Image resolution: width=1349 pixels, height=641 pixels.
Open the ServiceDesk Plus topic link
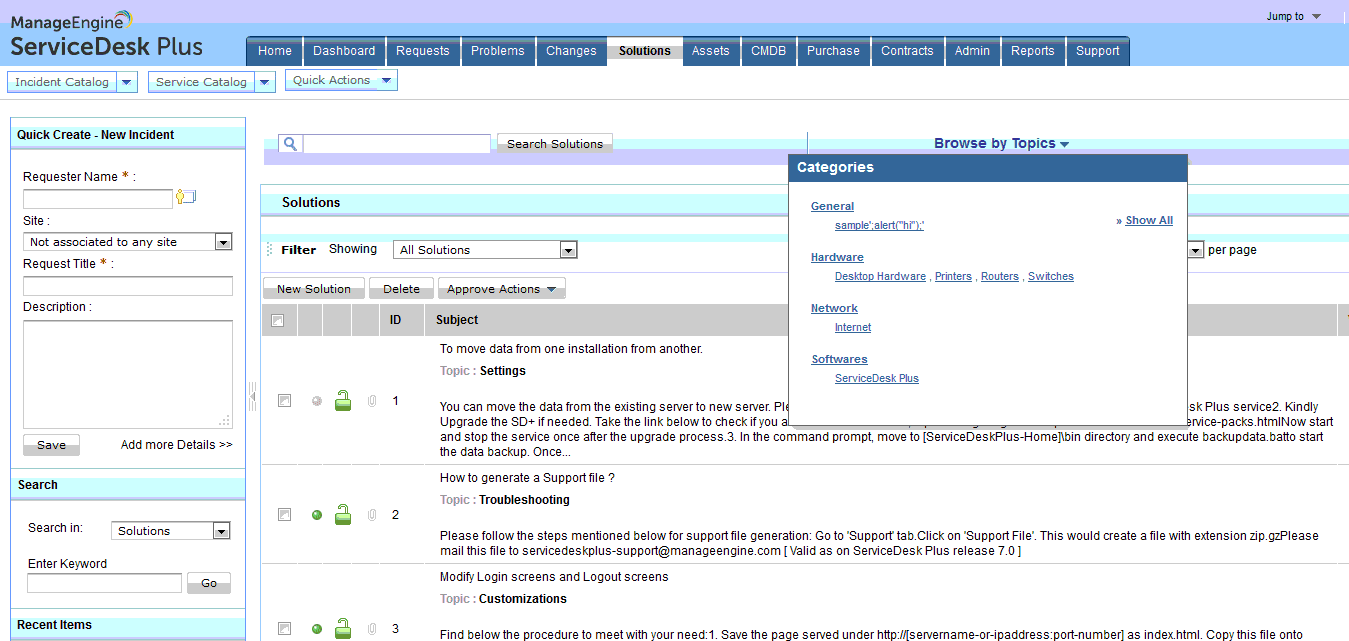coord(877,378)
